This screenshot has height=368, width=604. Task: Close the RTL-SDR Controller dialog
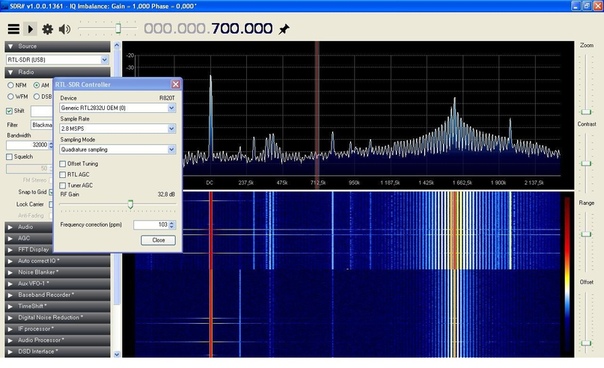[176, 84]
